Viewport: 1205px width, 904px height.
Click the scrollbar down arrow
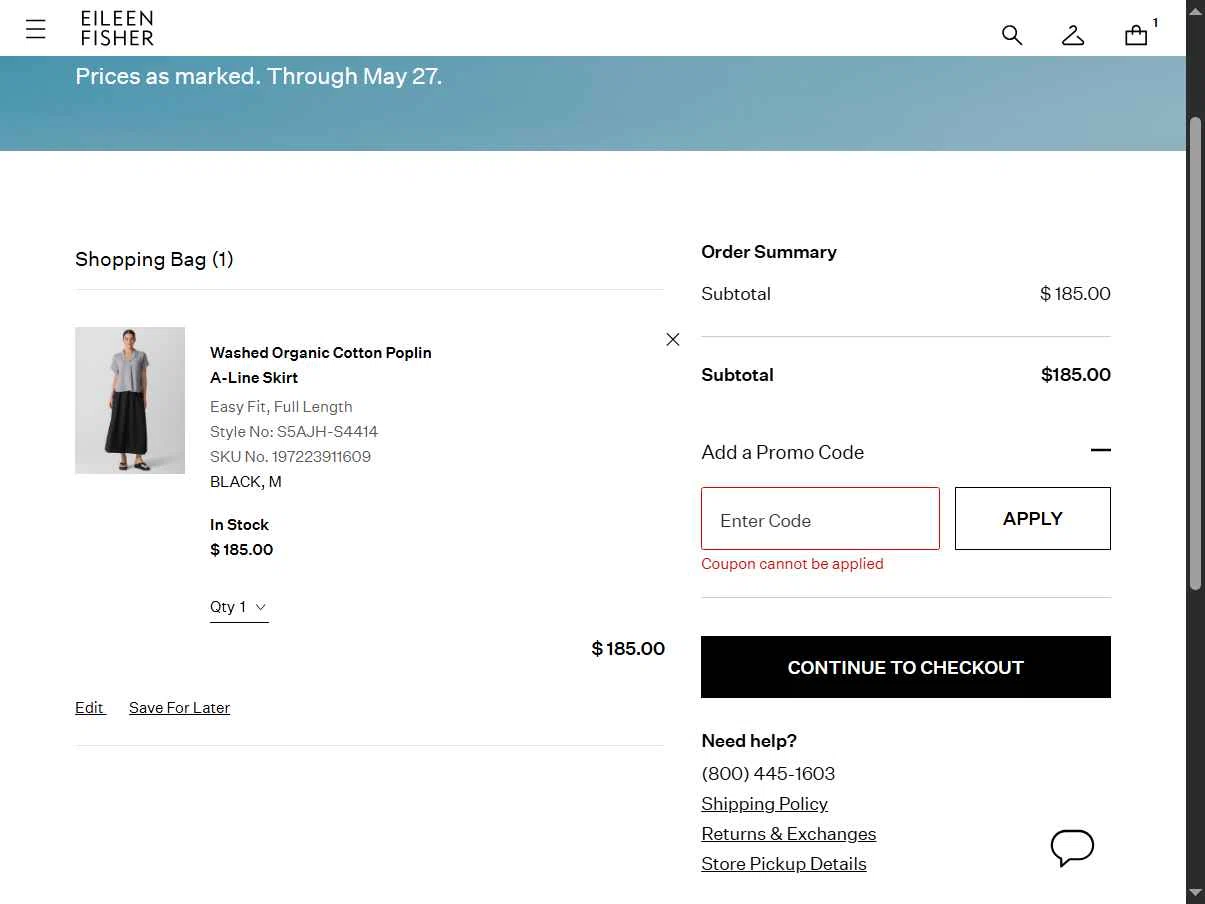[x=1195, y=892]
